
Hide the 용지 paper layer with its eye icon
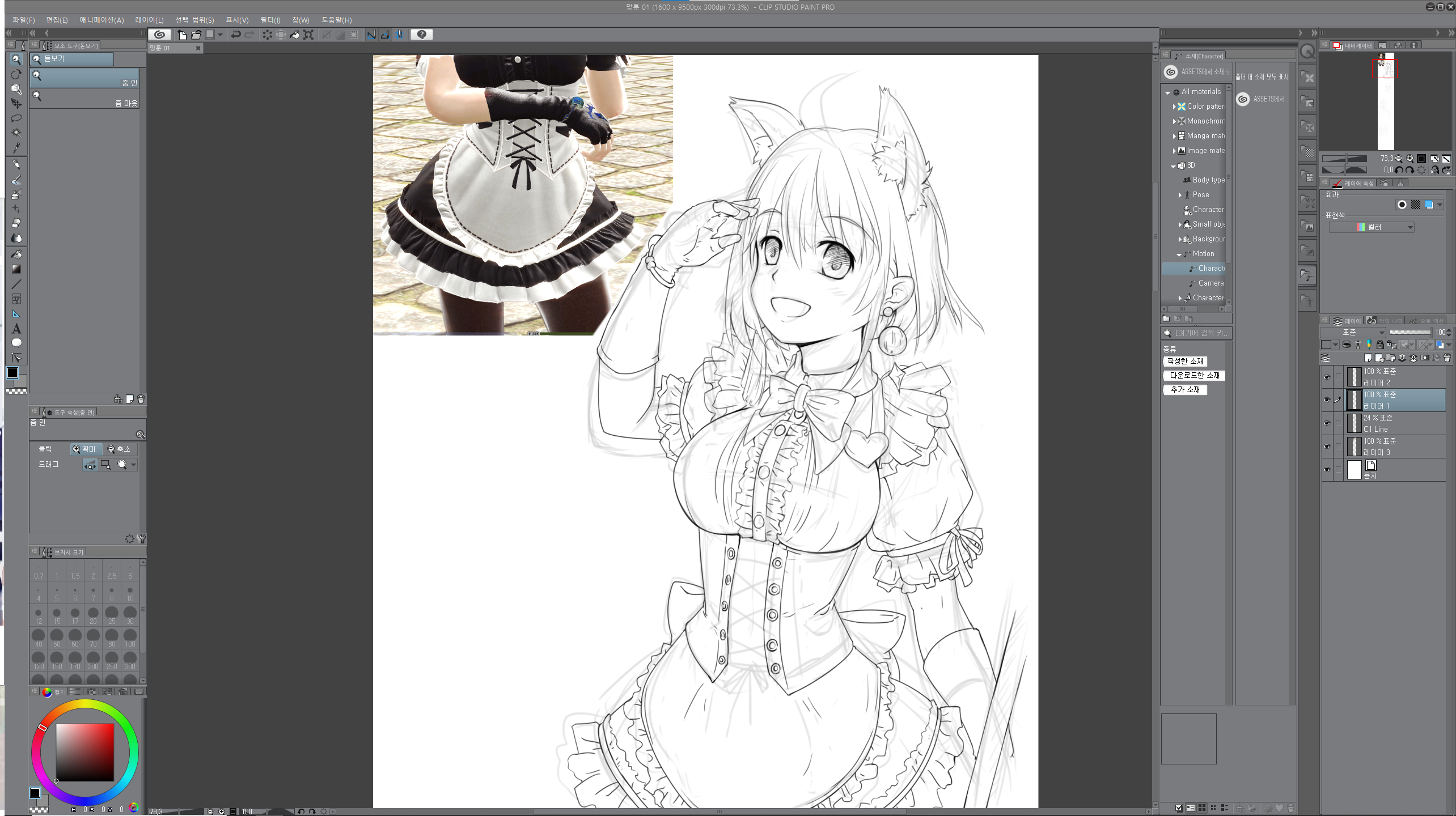[x=1327, y=470]
